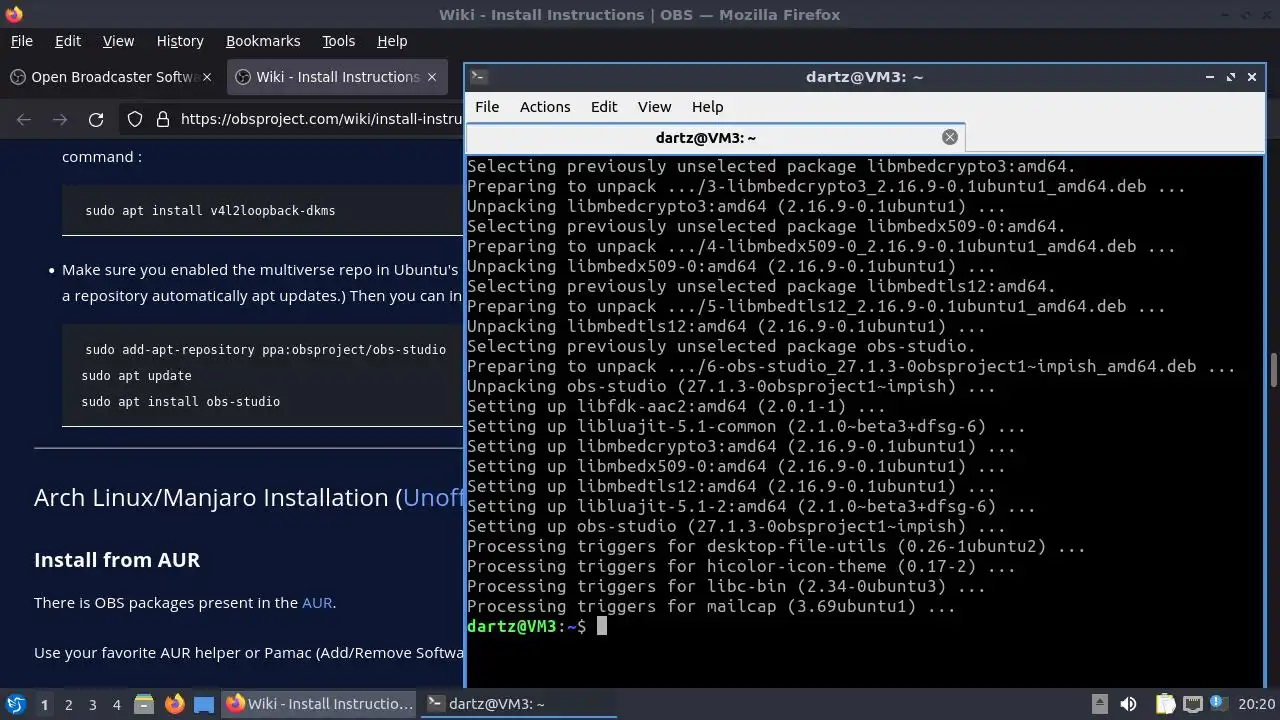1280x720 pixels.
Task: Select the dartz@VM3: ~ terminal tab
Action: (715, 137)
